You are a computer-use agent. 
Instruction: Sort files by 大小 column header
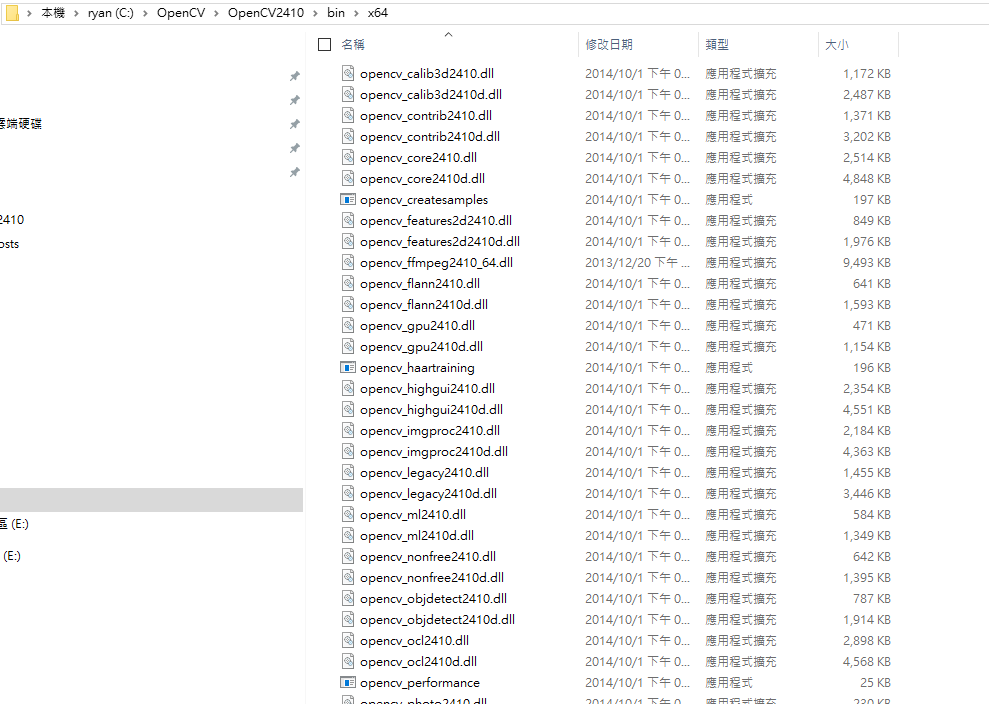point(837,44)
